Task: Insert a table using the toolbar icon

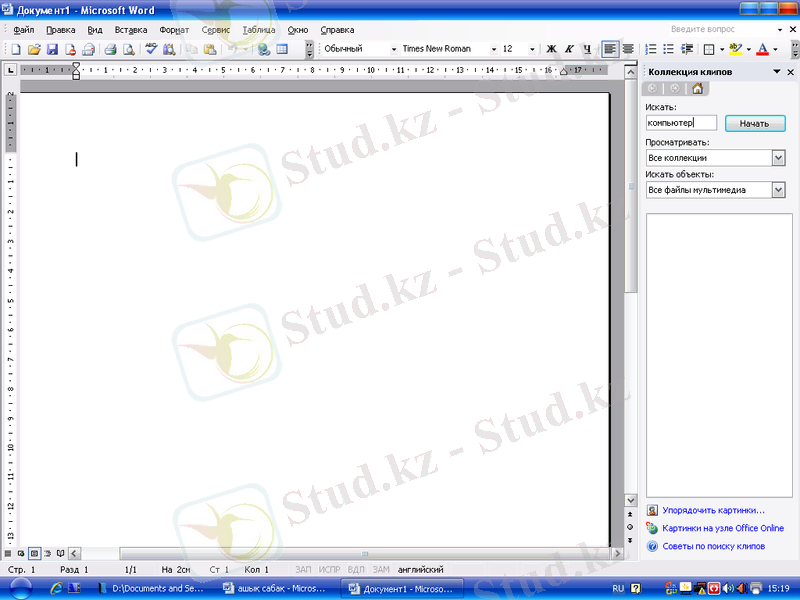Action: [282, 49]
